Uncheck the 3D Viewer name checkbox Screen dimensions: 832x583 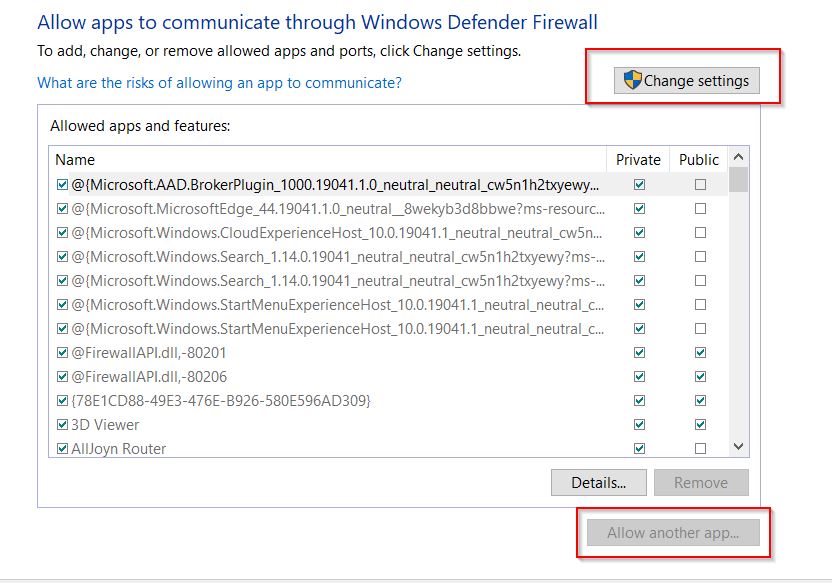tap(62, 424)
